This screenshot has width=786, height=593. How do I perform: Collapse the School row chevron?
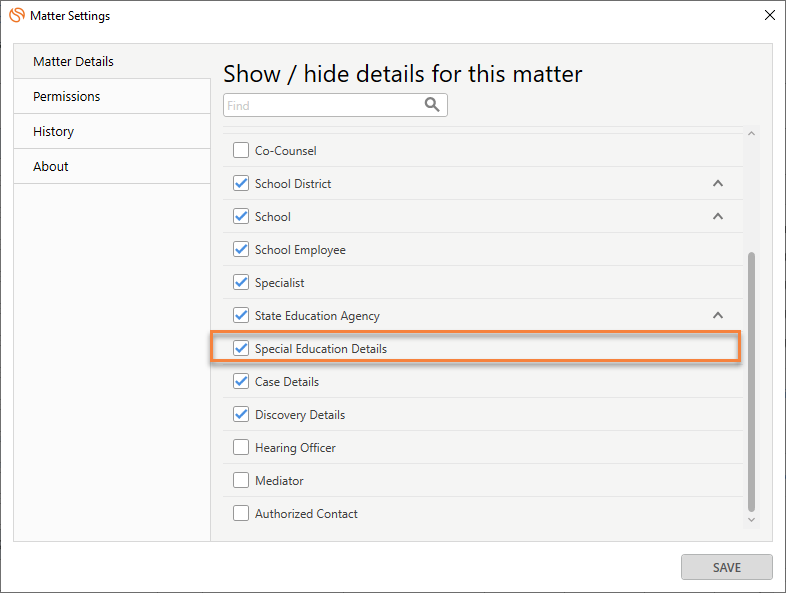[718, 216]
